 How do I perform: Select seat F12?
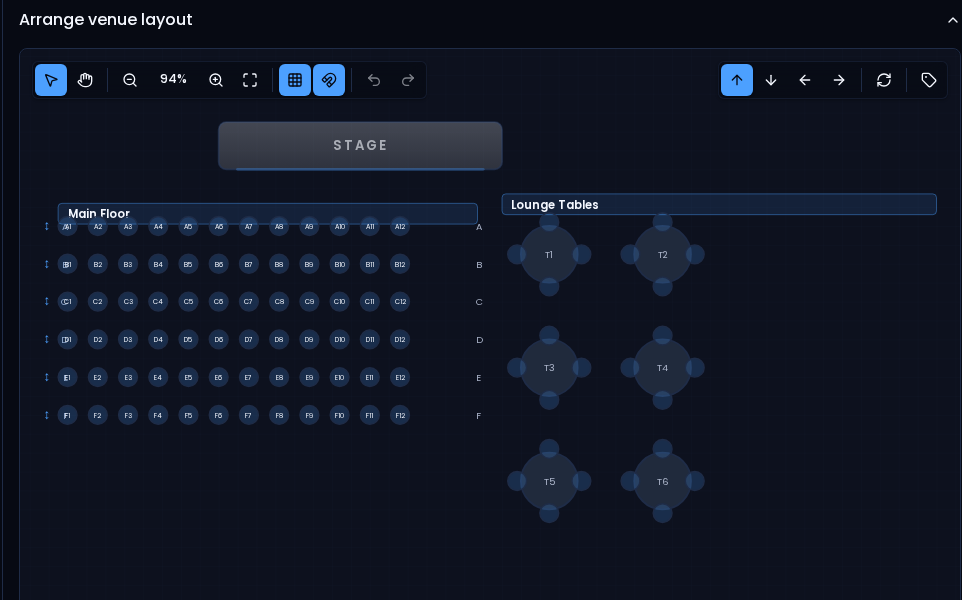pyautogui.click(x=400, y=415)
